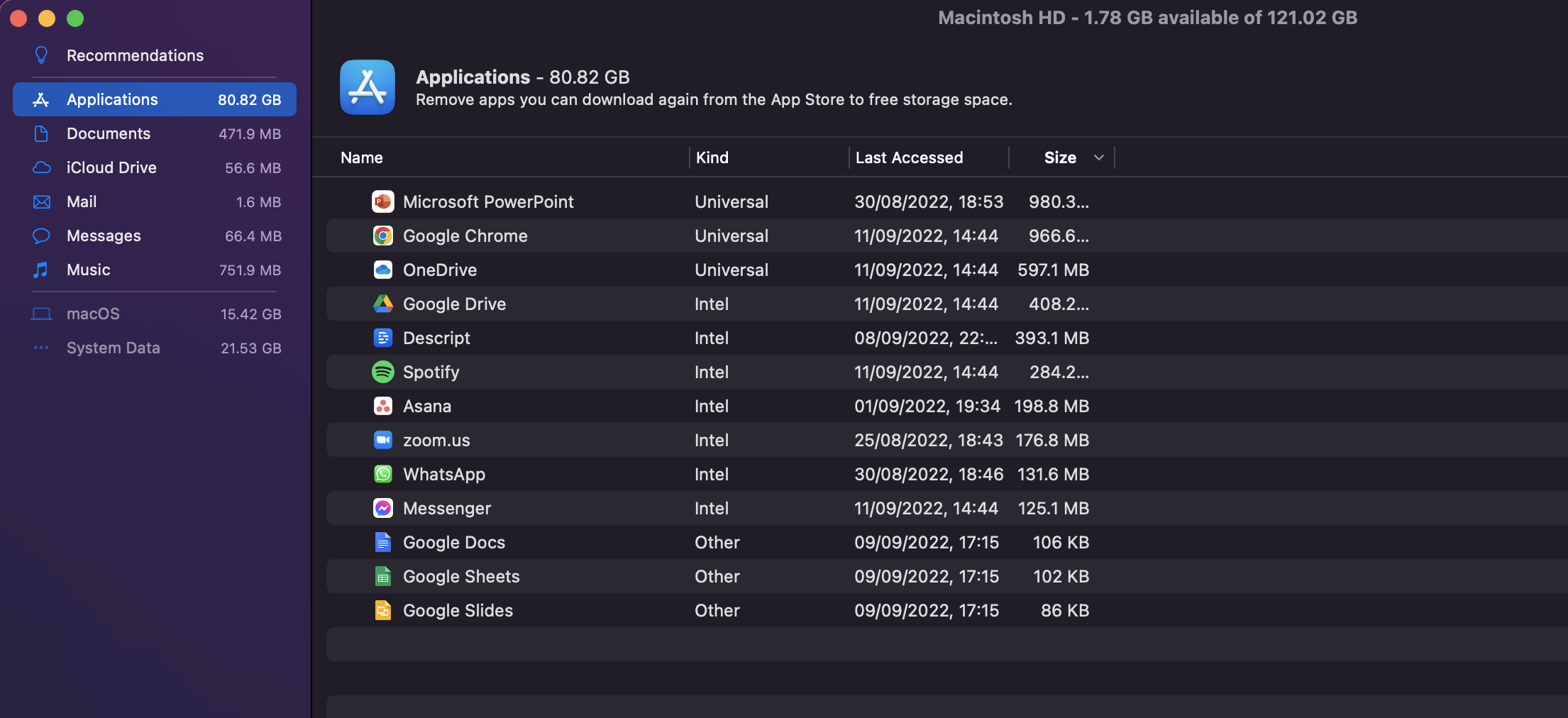The width and height of the screenshot is (1568, 718).
Task: Toggle sort order with Size column chevron
Action: pyautogui.click(x=1098, y=158)
